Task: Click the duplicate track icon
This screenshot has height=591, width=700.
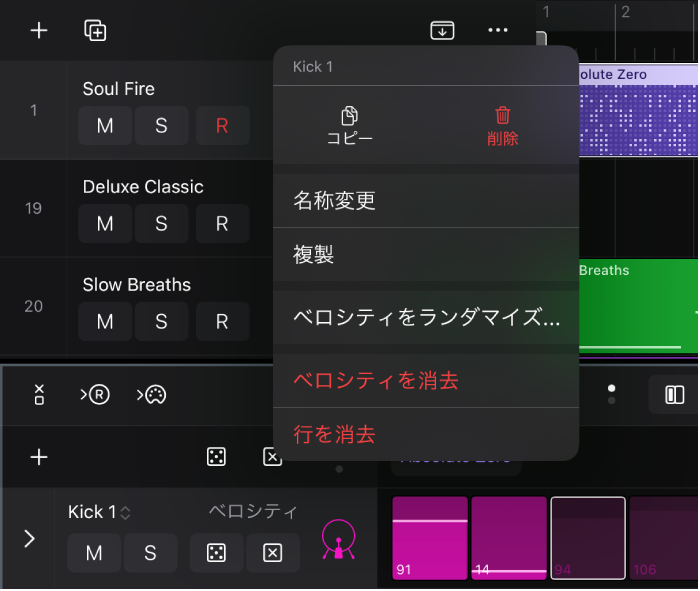Action: point(95,30)
